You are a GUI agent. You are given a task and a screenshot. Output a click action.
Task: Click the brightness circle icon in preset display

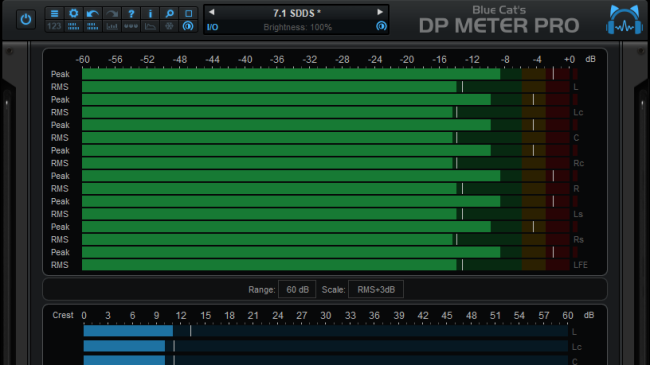381,26
